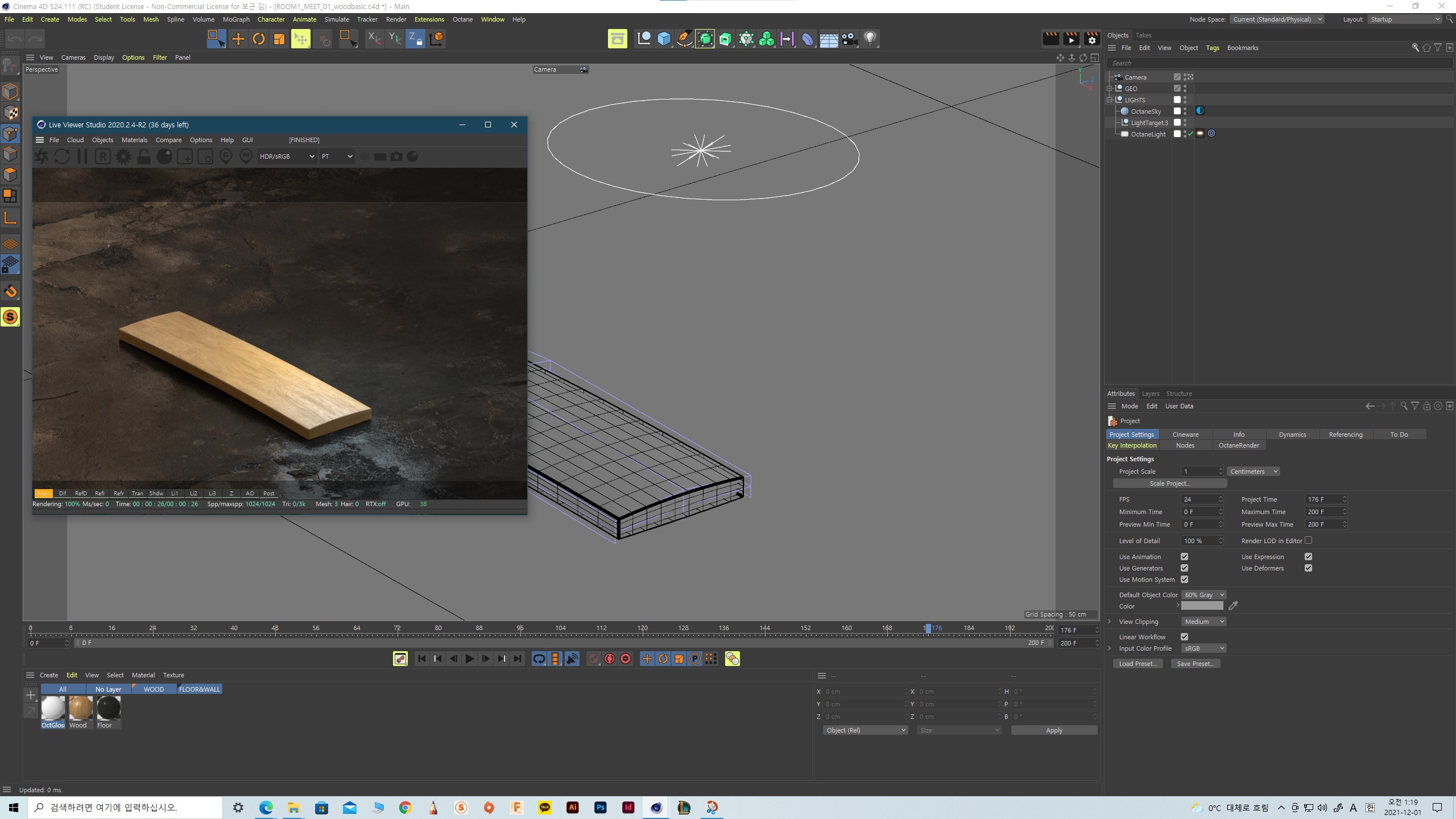The width and height of the screenshot is (1456, 819).
Task: Open the OctaneRender tab in attributes
Action: click(1238, 445)
